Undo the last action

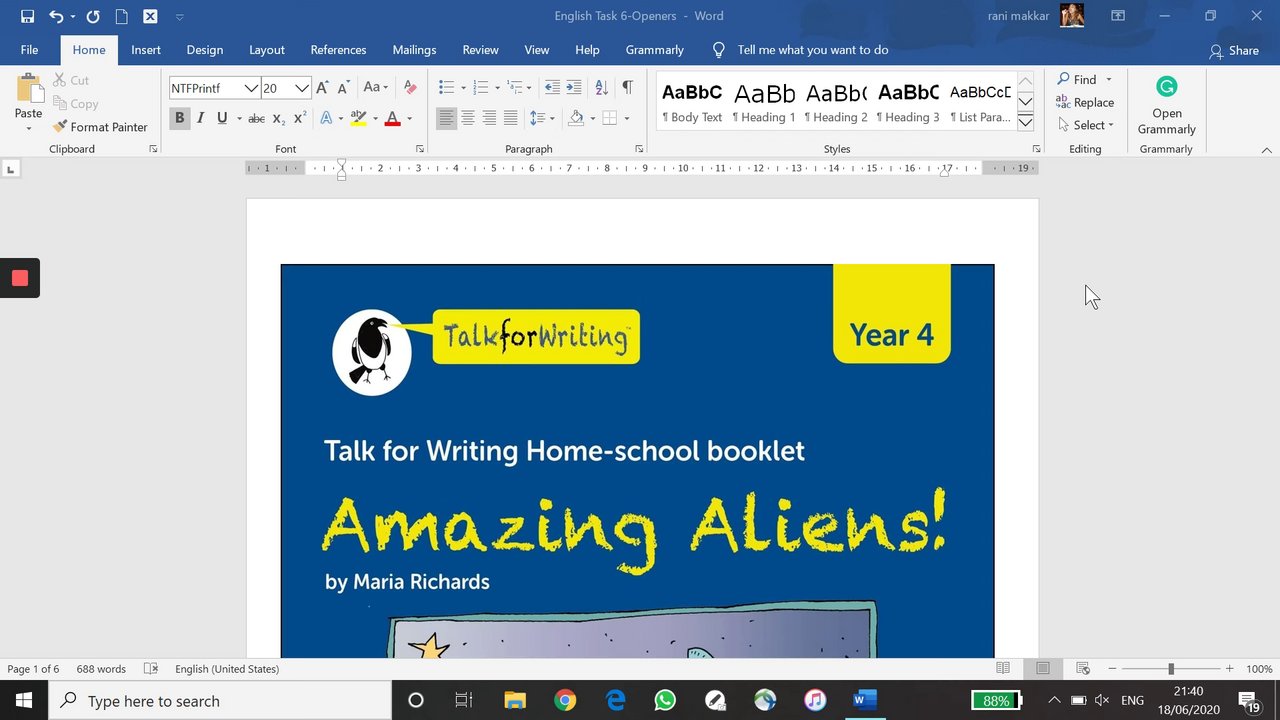[x=56, y=16]
